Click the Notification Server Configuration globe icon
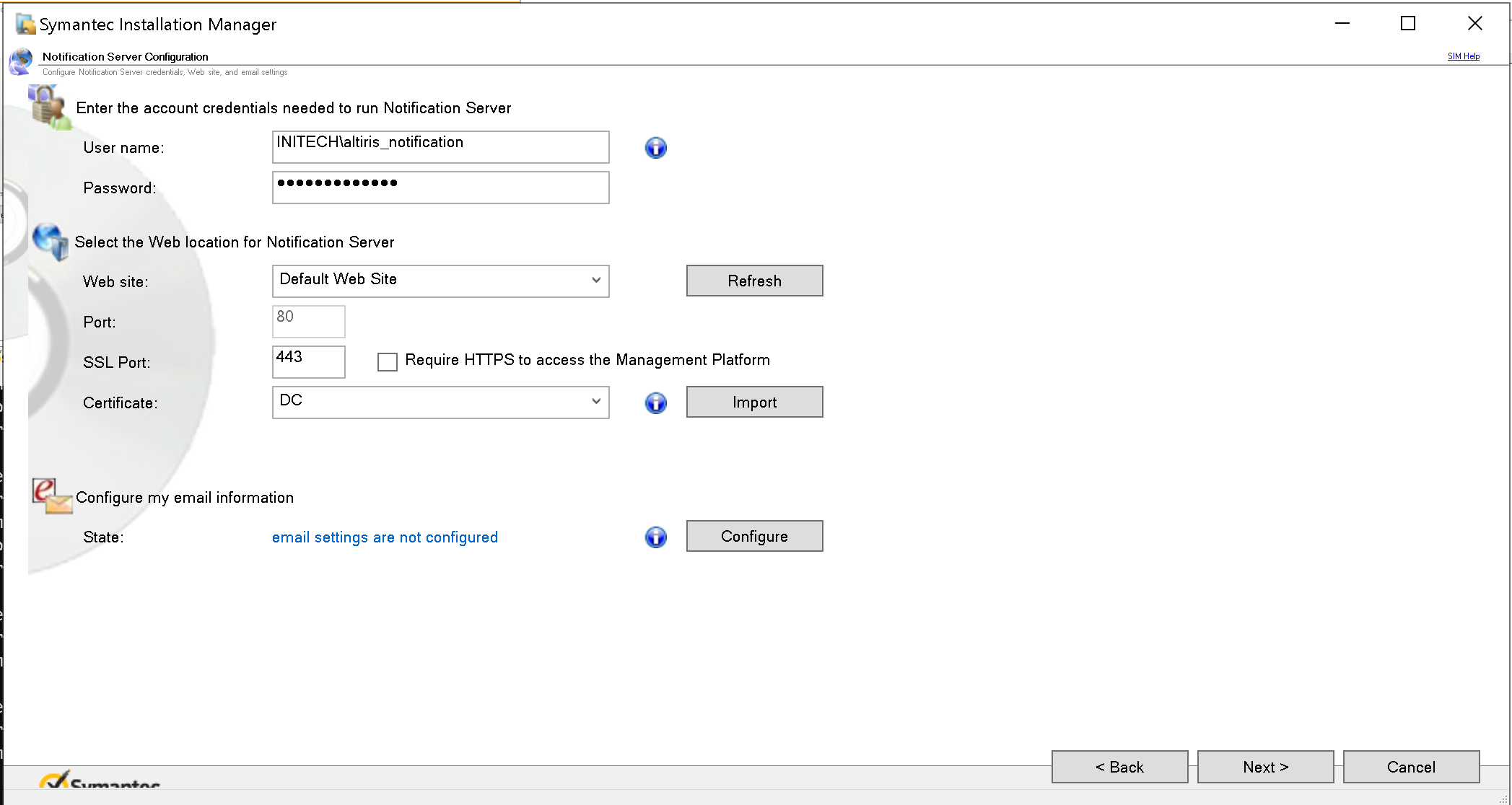 21,61
